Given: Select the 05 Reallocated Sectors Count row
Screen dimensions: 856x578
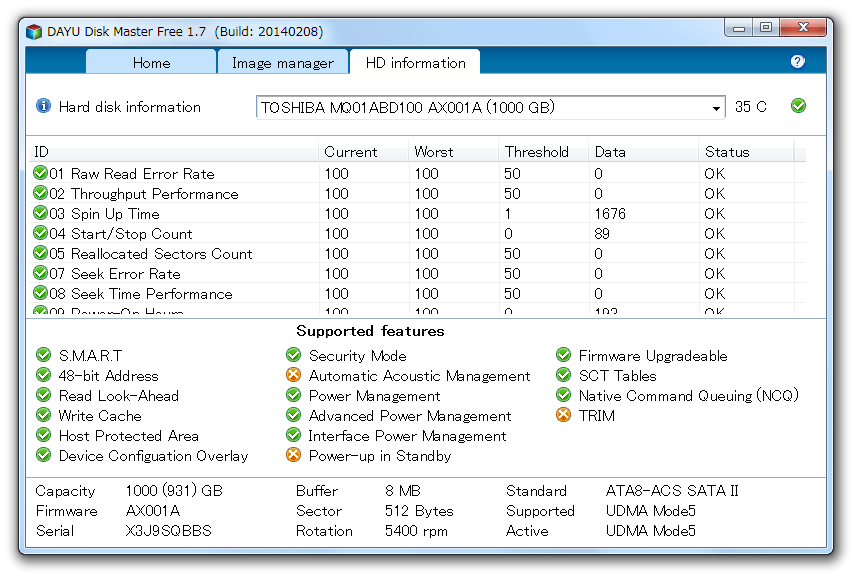Looking at the screenshot, I should pyautogui.click(x=418, y=254).
